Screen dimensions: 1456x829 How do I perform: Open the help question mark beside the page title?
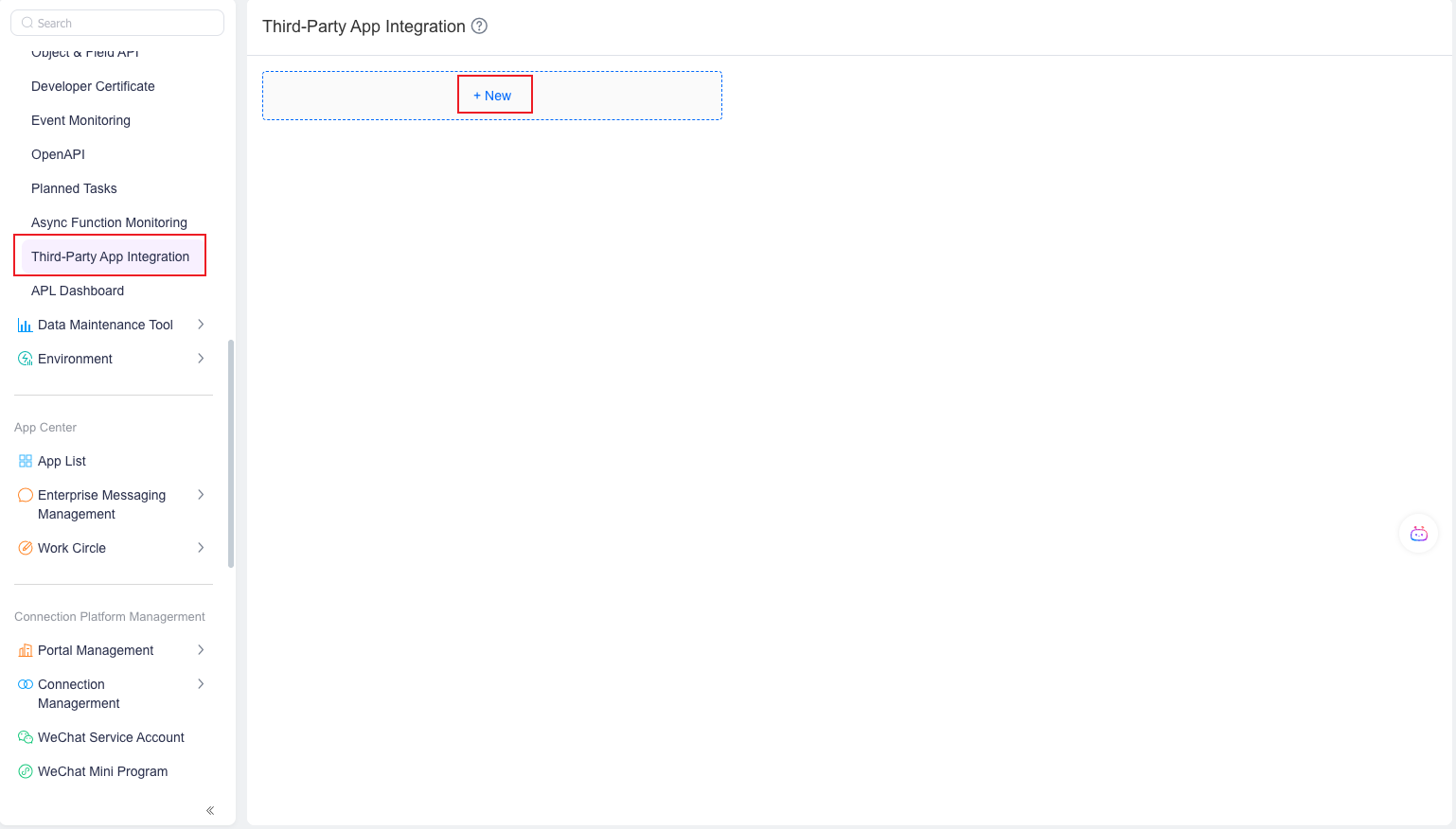(479, 26)
